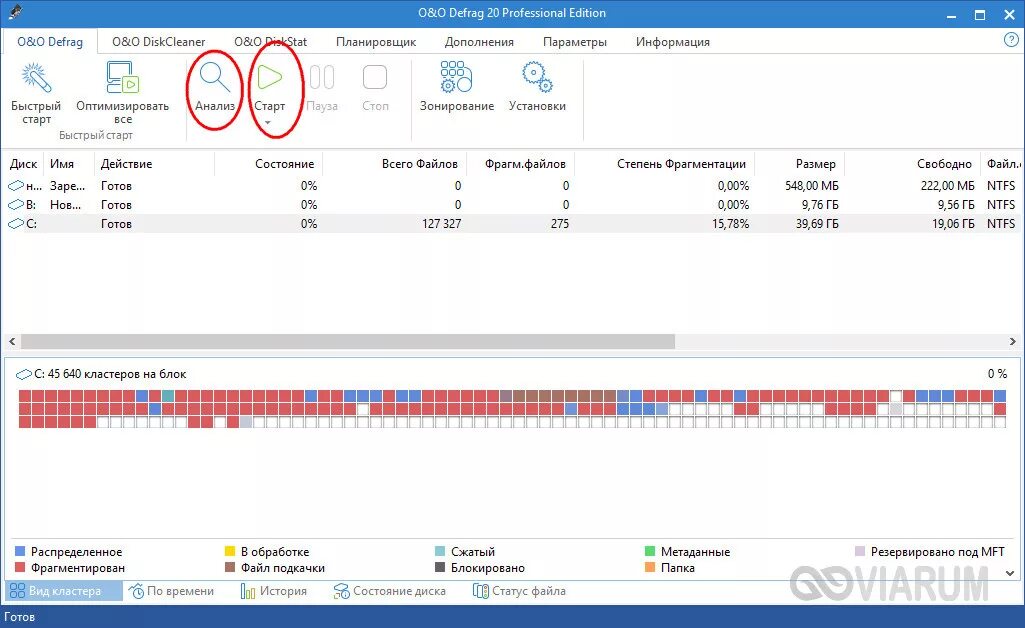The width and height of the screenshot is (1025, 628).
Task: Open the Дополнения tab
Action: click(479, 42)
